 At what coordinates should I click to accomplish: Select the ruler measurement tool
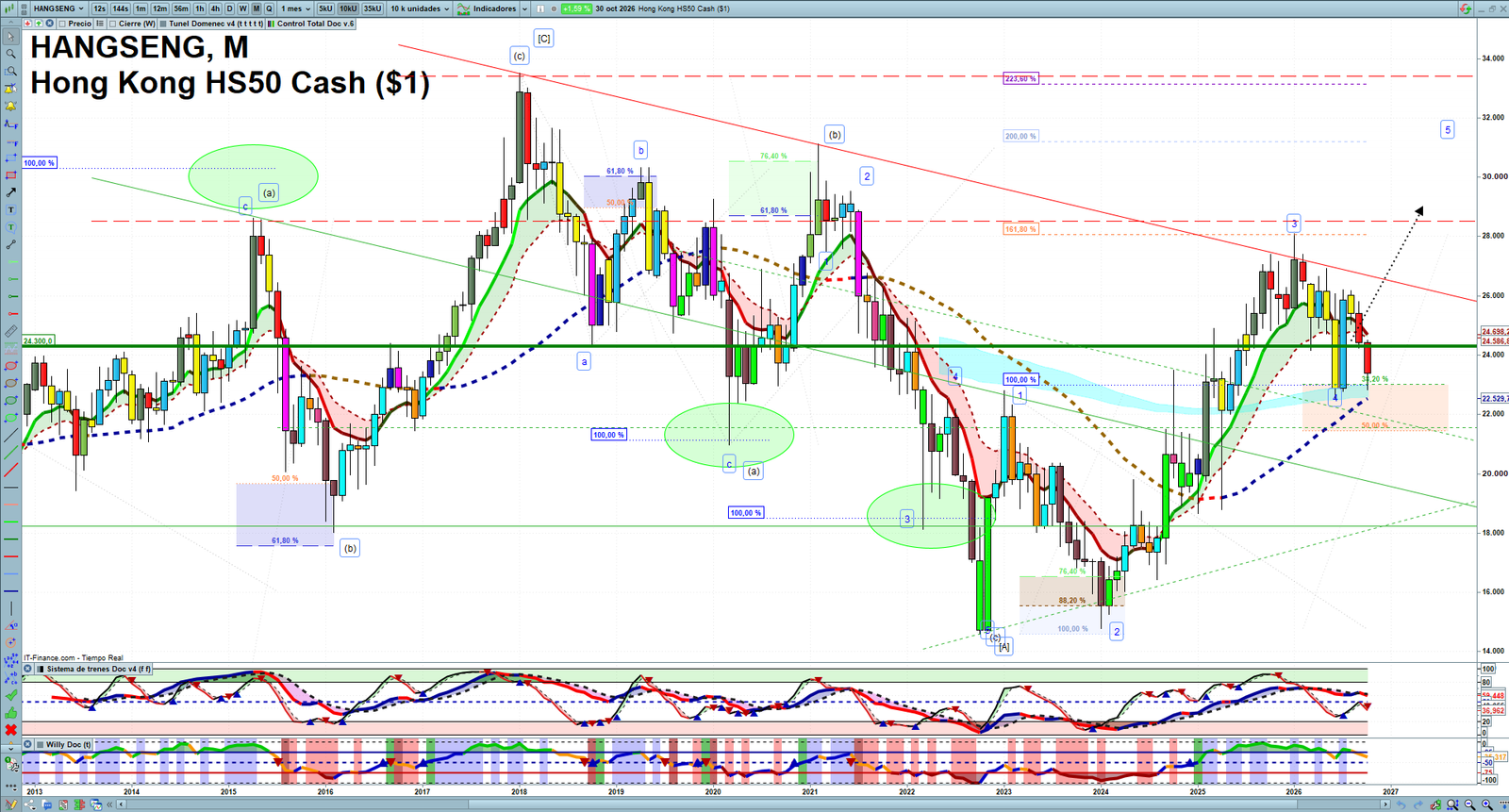tap(10, 330)
